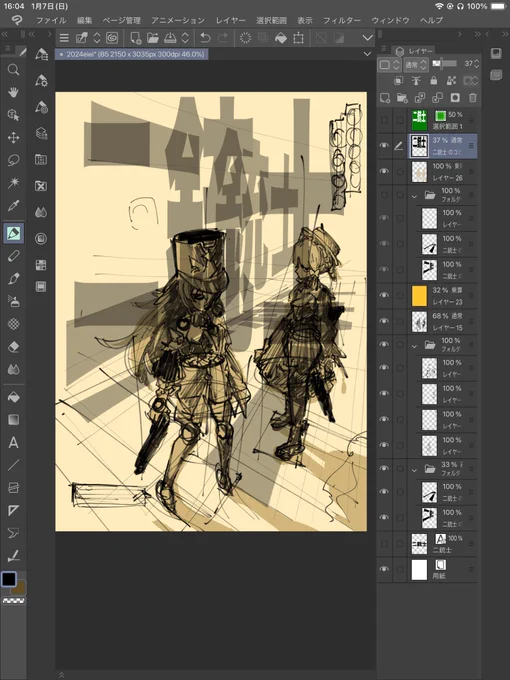Click the Undo arrow in command bar
The image size is (510, 680).
(205, 38)
